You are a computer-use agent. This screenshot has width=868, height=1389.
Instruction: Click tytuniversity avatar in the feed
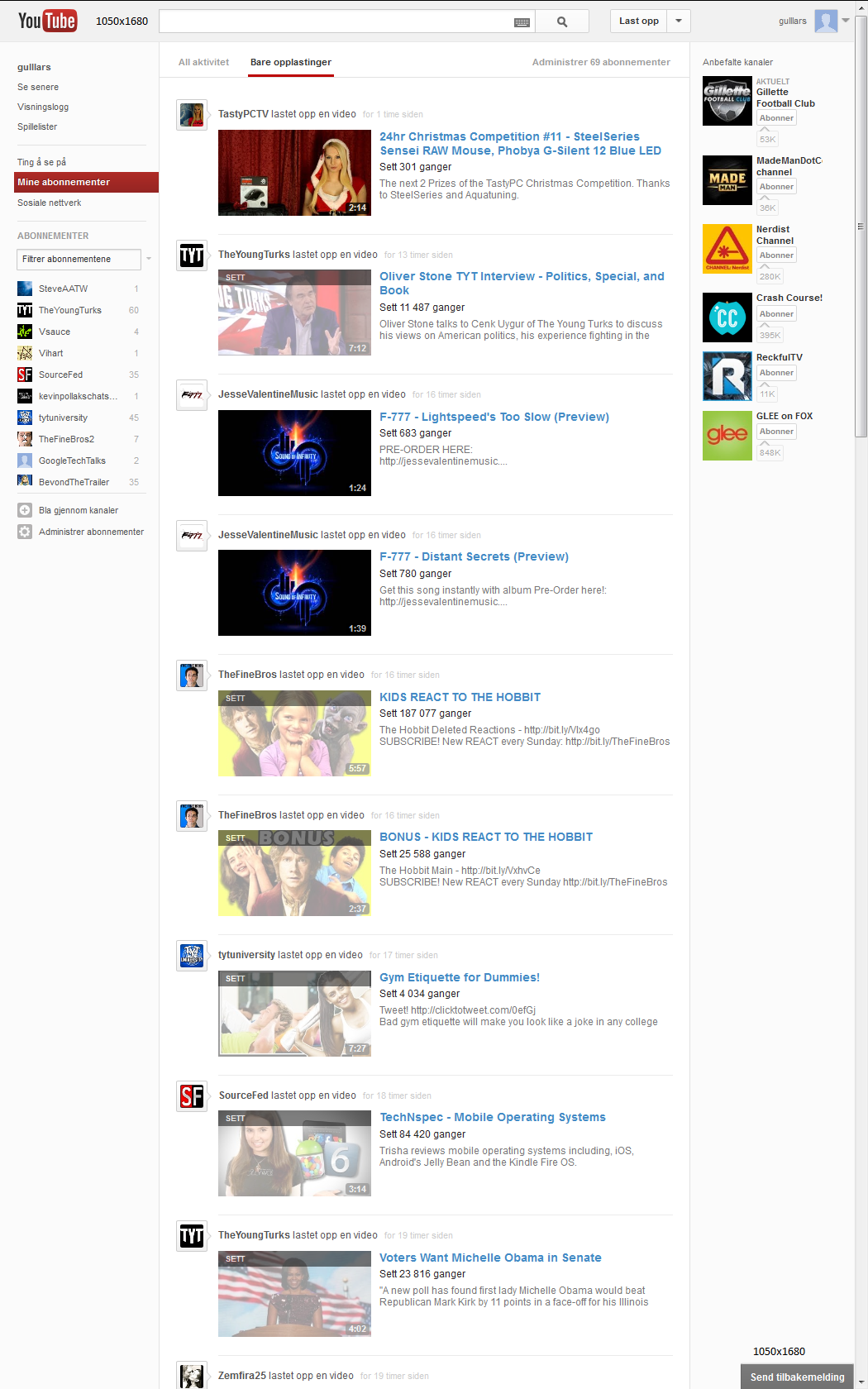pyautogui.click(x=192, y=956)
